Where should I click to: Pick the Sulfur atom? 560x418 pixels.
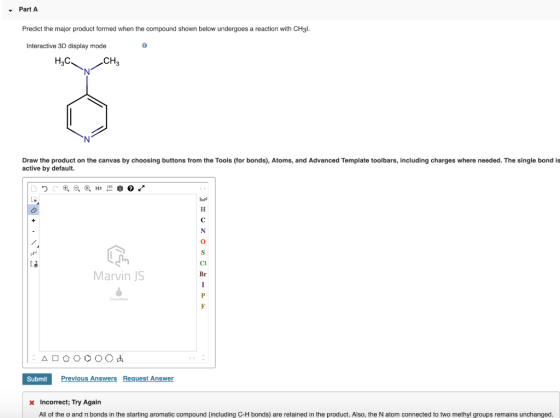pyautogui.click(x=203, y=252)
